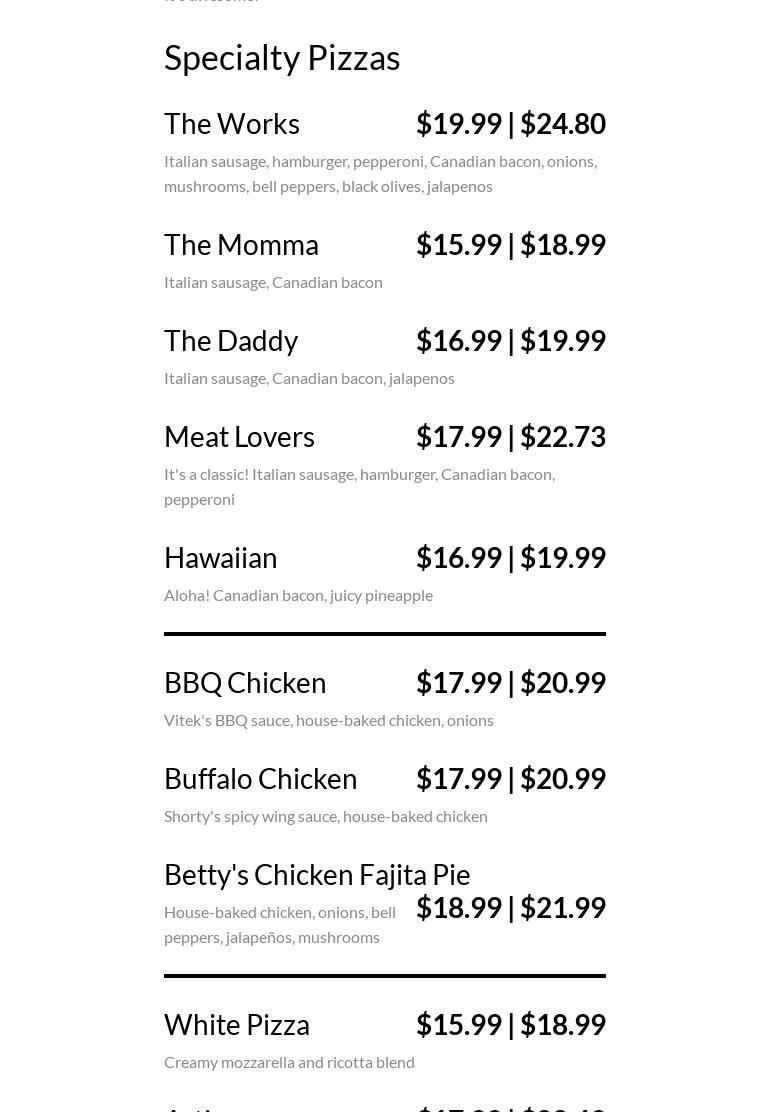The height and width of the screenshot is (1112, 770).
Task: Click The Daddy ingredients with jalapenos
Action: click(x=309, y=378)
